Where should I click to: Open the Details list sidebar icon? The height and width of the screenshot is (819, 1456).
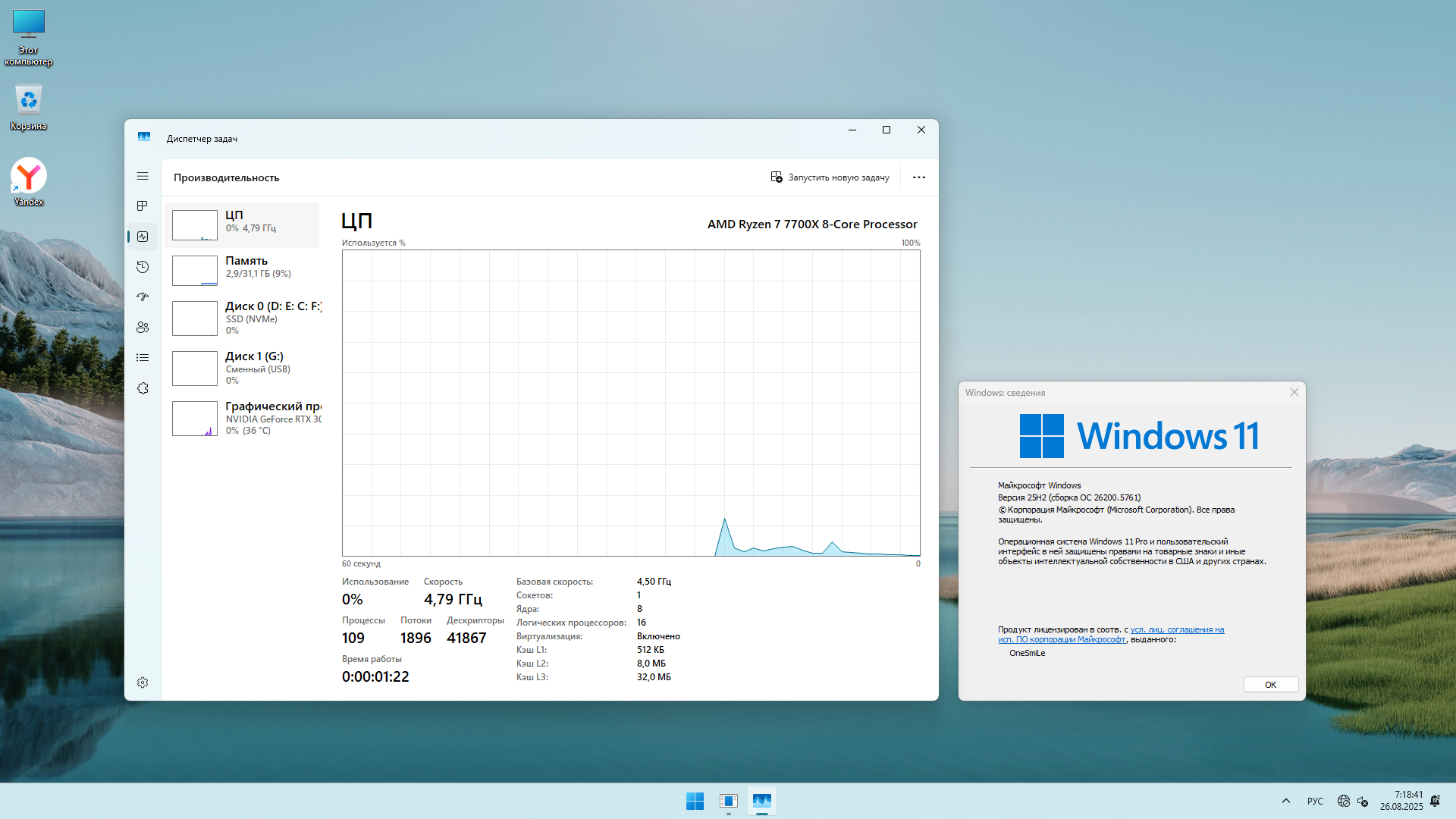[143, 358]
